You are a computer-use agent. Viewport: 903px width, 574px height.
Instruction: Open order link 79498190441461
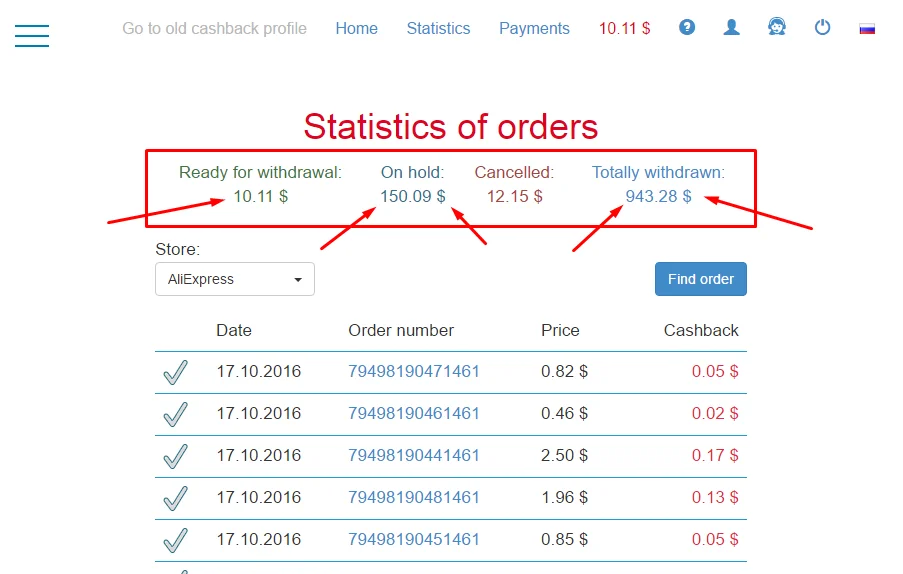[413, 455]
